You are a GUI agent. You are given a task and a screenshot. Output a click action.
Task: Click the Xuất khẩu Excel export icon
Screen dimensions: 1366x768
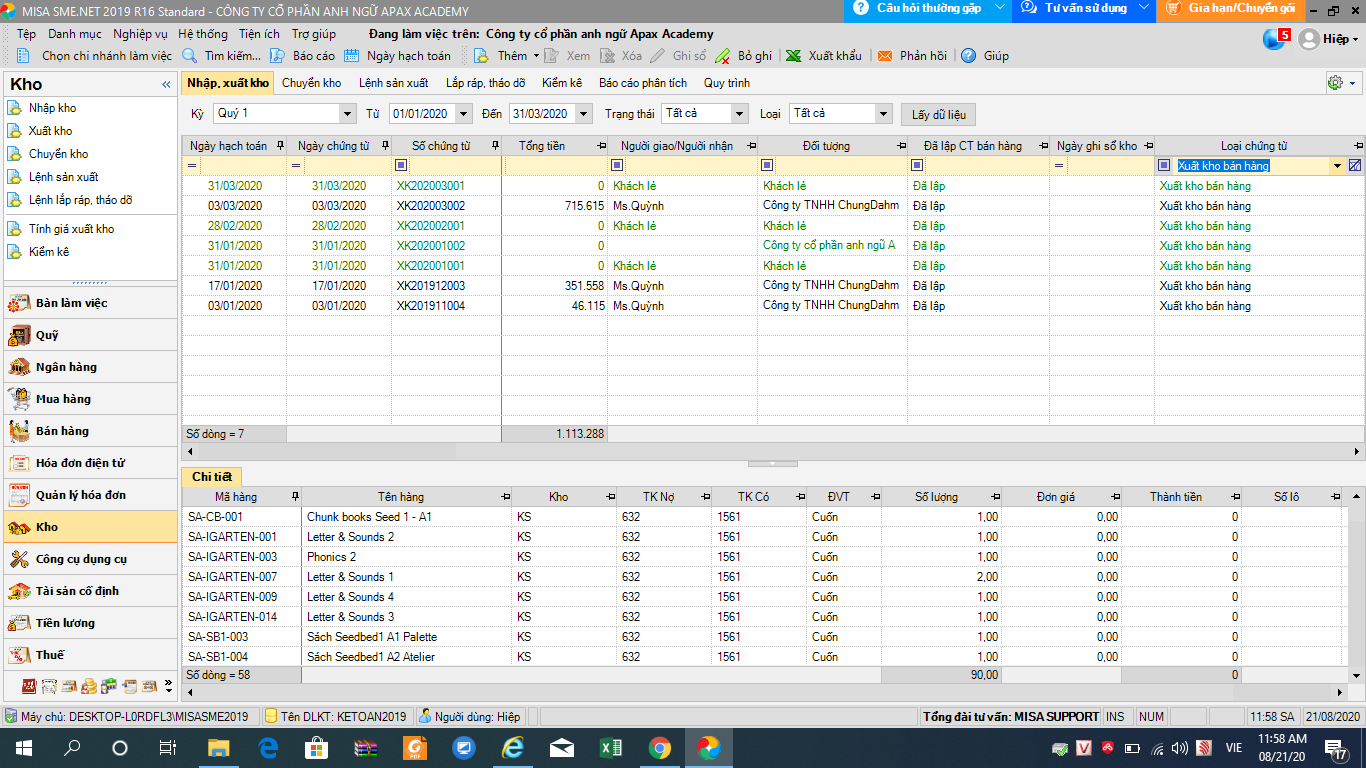(793, 56)
